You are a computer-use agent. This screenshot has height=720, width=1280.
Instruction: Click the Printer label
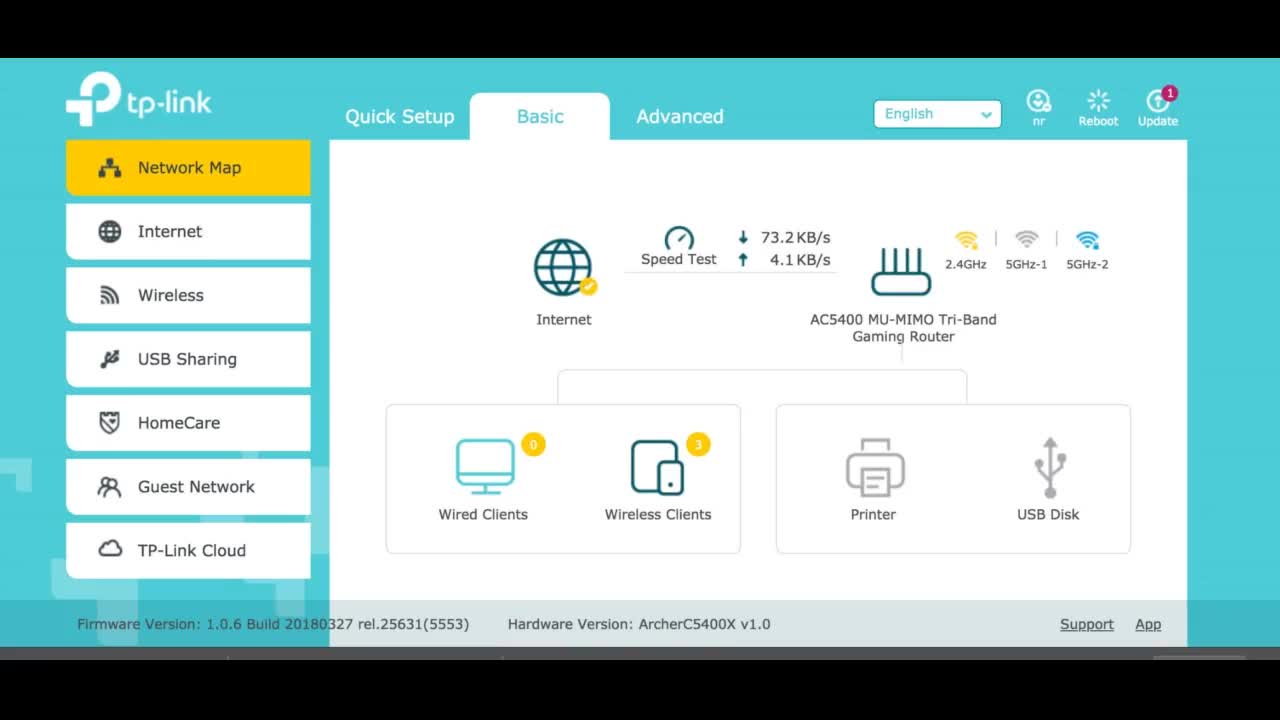(x=873, y=515)
